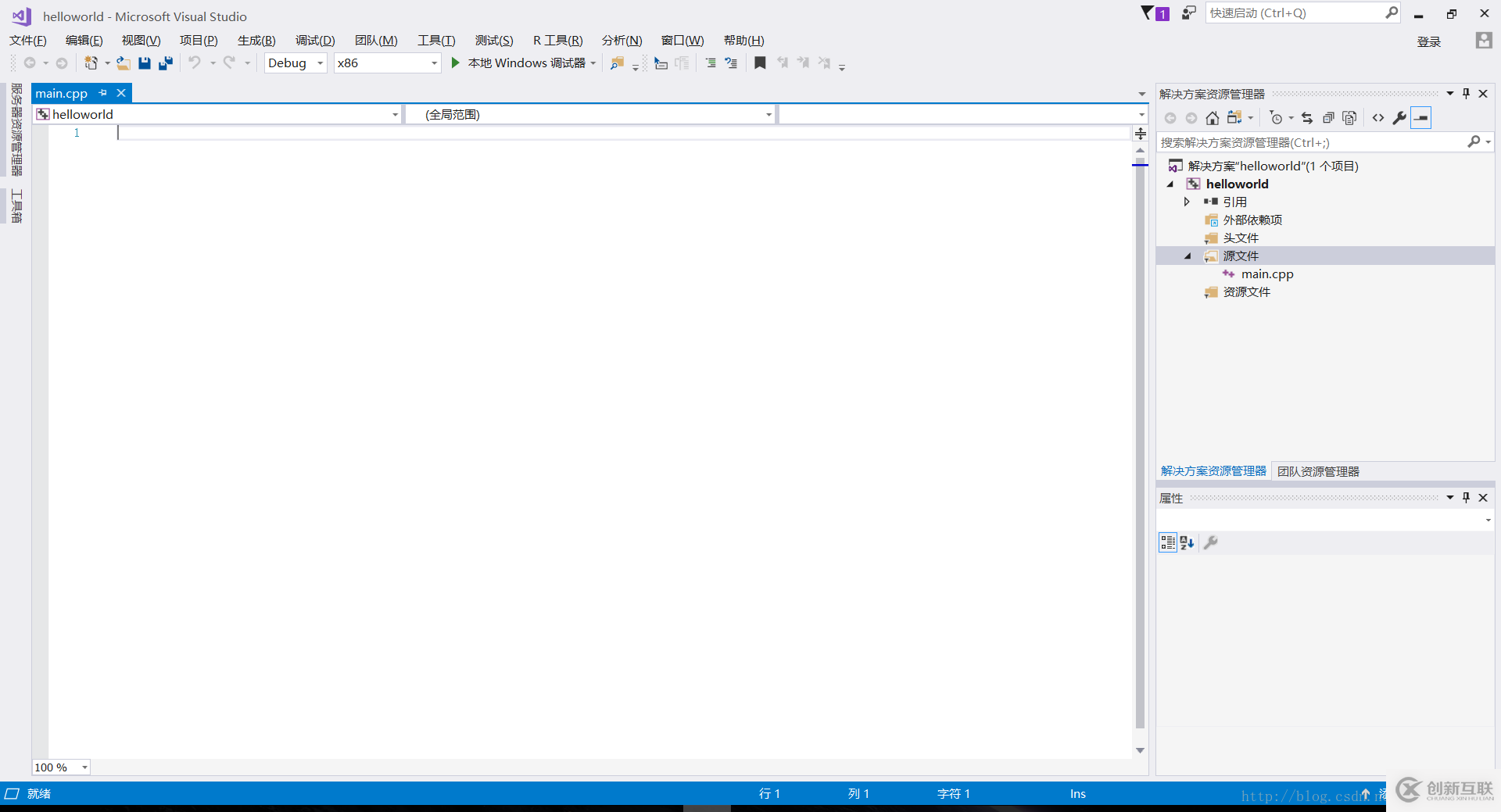This screenshot has width=1501, height=812.
Task: Click the Navigate Backward icon in main toolbar
Action: pos(30,63)
